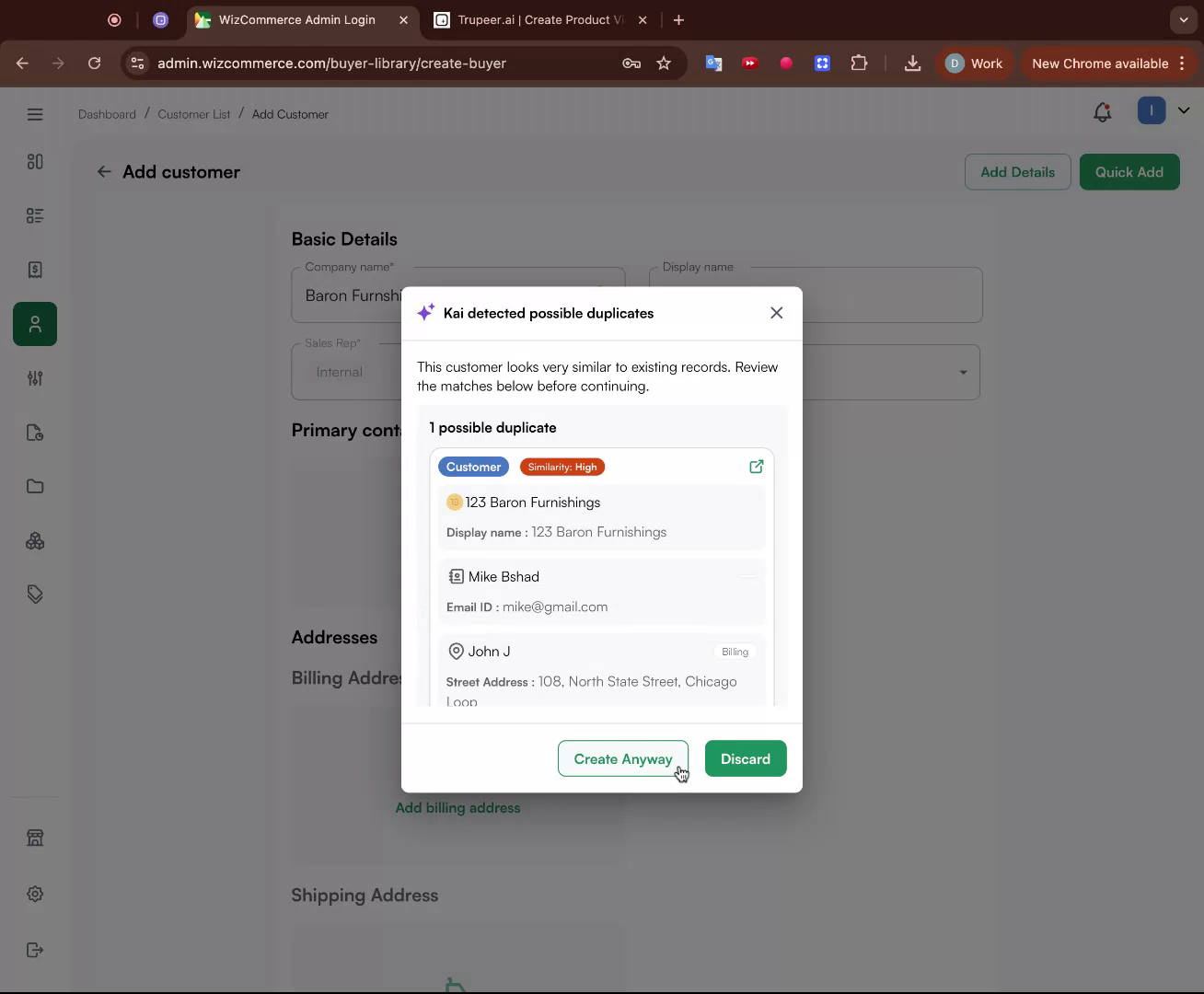Open the notifications bell
This screenshot has width=1204, height=994.
click(x=1102, y=112)
